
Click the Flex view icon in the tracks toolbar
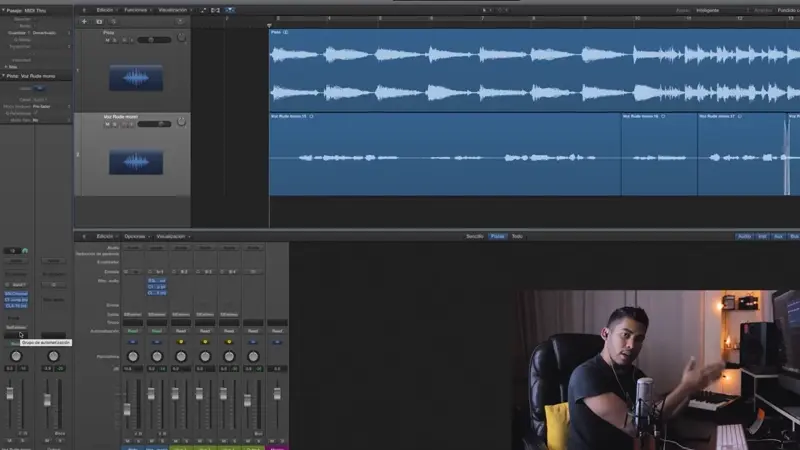215,10
